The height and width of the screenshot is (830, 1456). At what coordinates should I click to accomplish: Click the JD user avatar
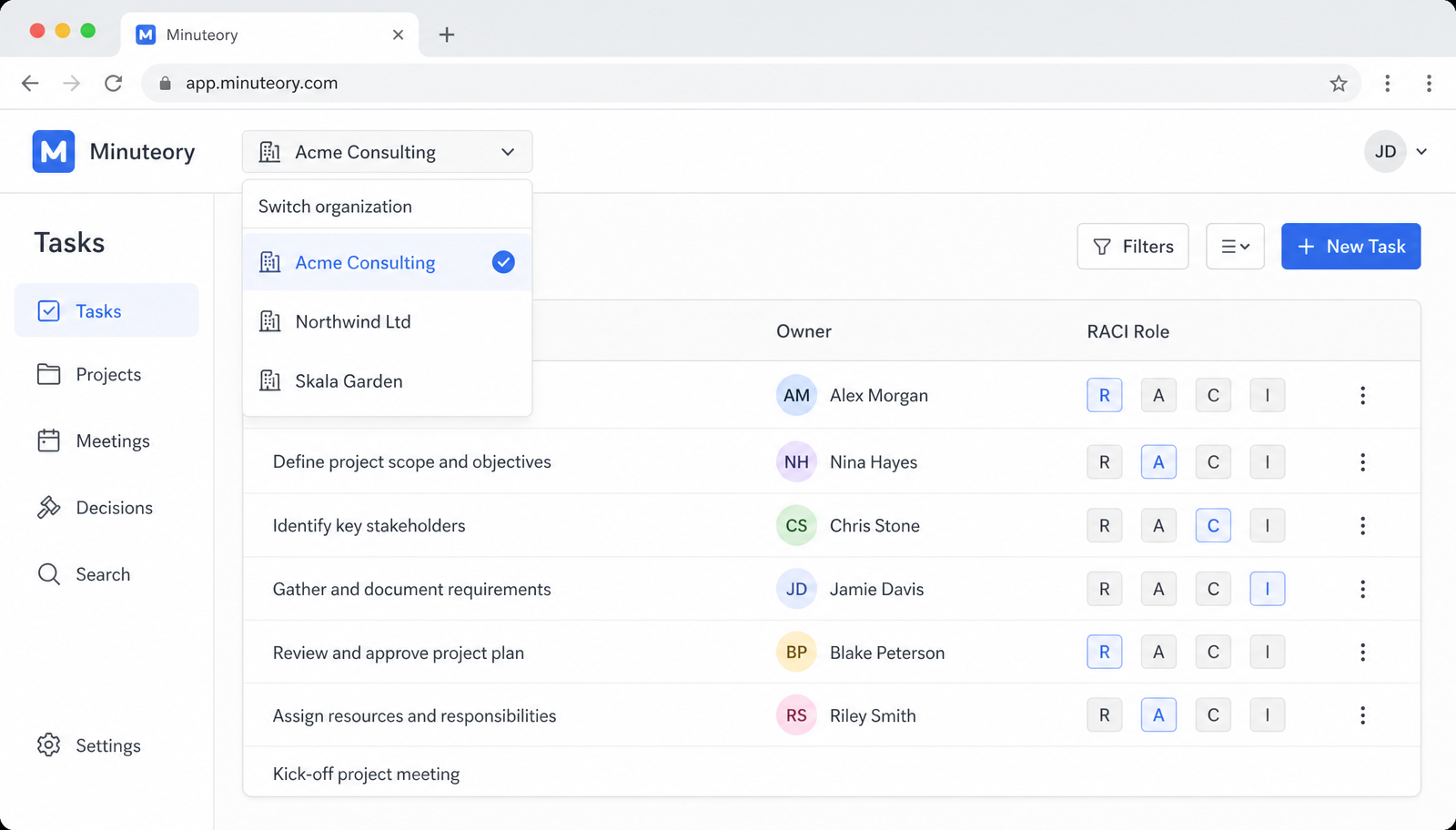click(x=1385, y=151)
